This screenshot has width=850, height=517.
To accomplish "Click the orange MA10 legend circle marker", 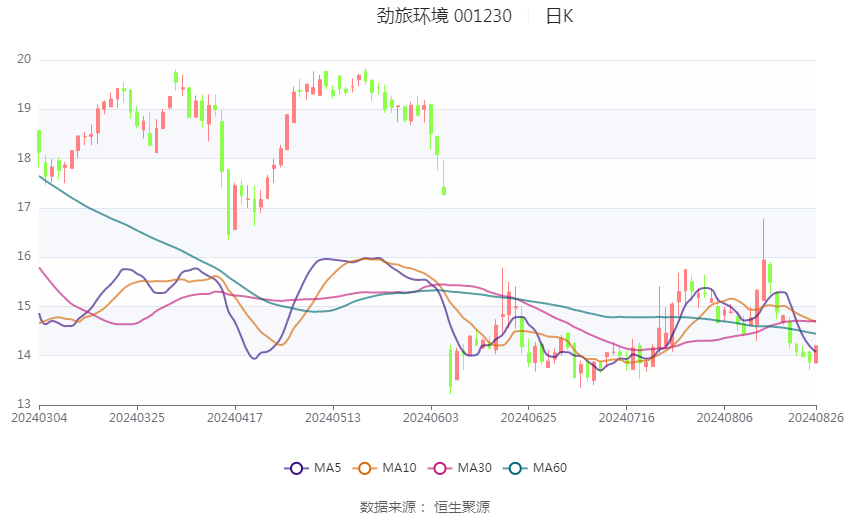I will pos(364,468).
